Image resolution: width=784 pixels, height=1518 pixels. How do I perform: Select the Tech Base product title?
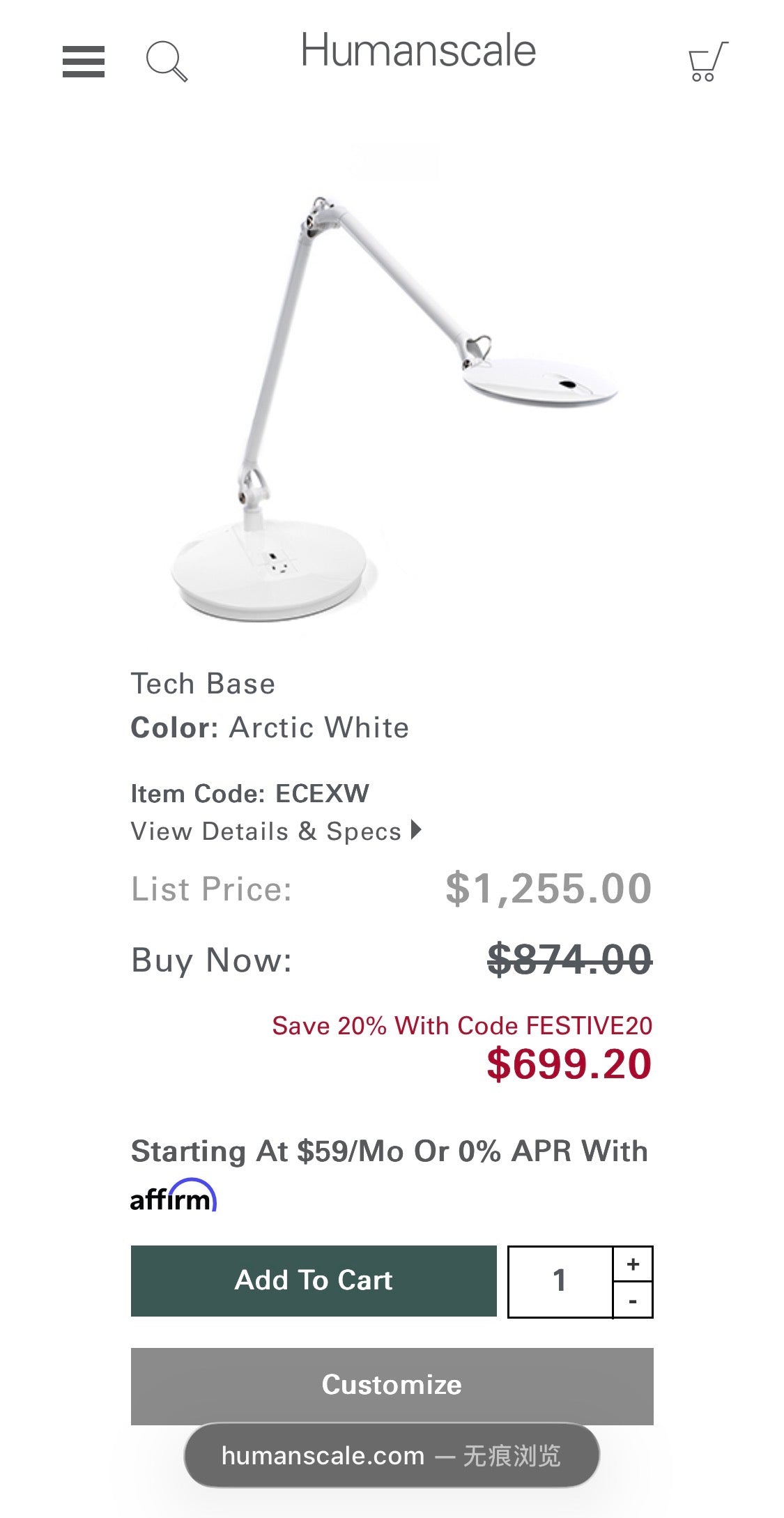click(x=202, y=683)
